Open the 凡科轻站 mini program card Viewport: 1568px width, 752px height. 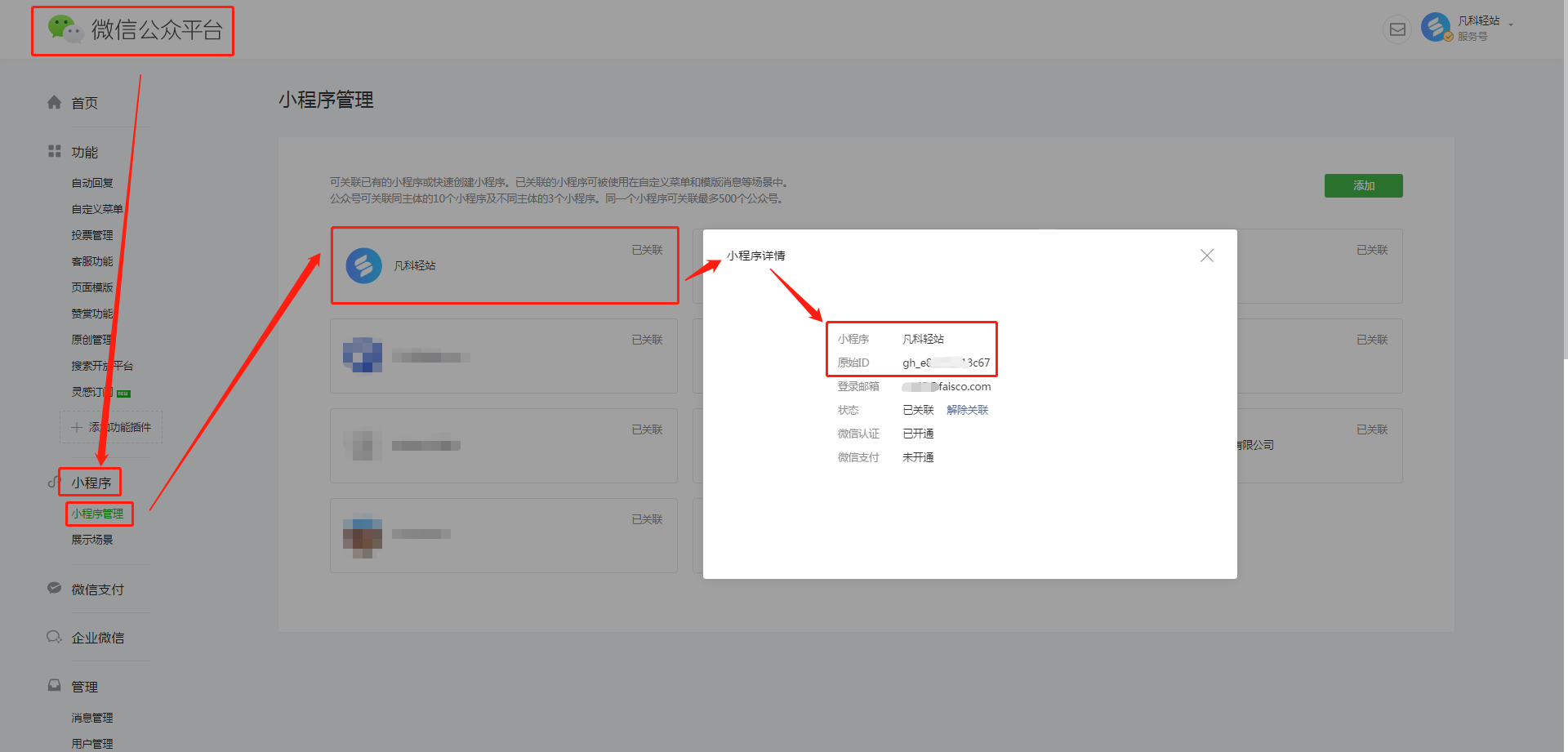click(x=504, y=265)
